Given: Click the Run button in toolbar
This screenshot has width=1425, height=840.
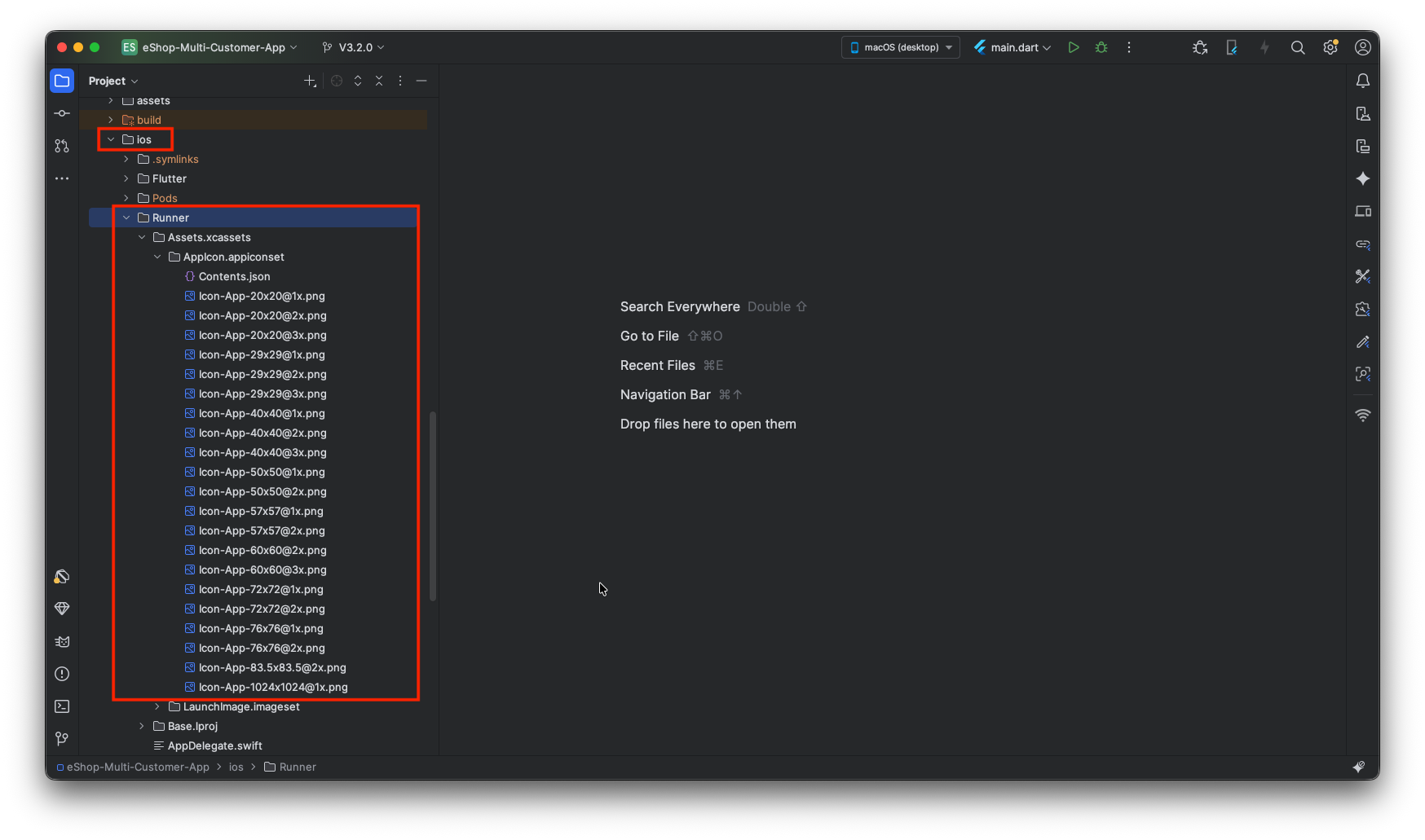Looking at the screenshot, I should (1074, 48).
